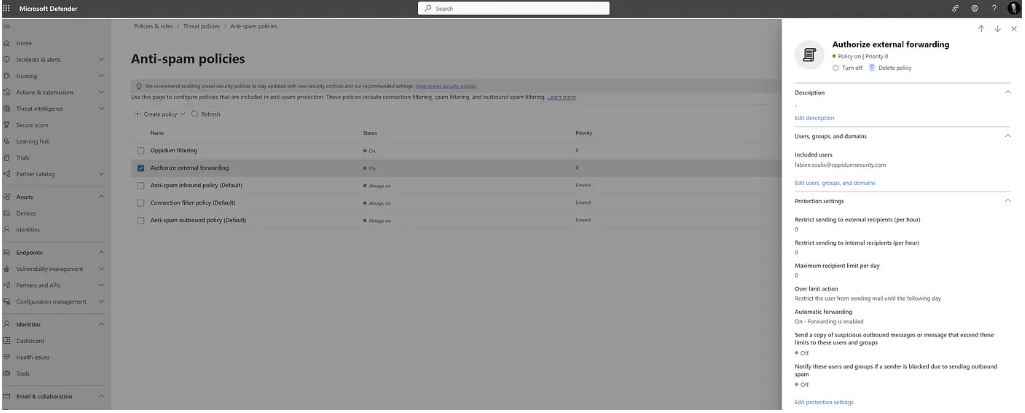Click the Partner catalog icon

click(x=7, y=174)
